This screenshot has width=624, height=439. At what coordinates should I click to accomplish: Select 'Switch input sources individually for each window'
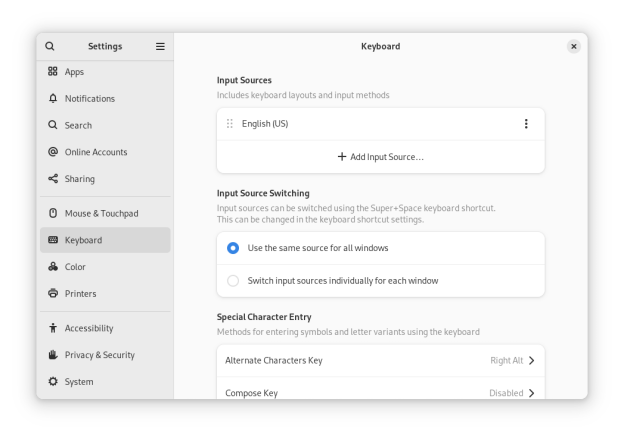tap(233, 281)
